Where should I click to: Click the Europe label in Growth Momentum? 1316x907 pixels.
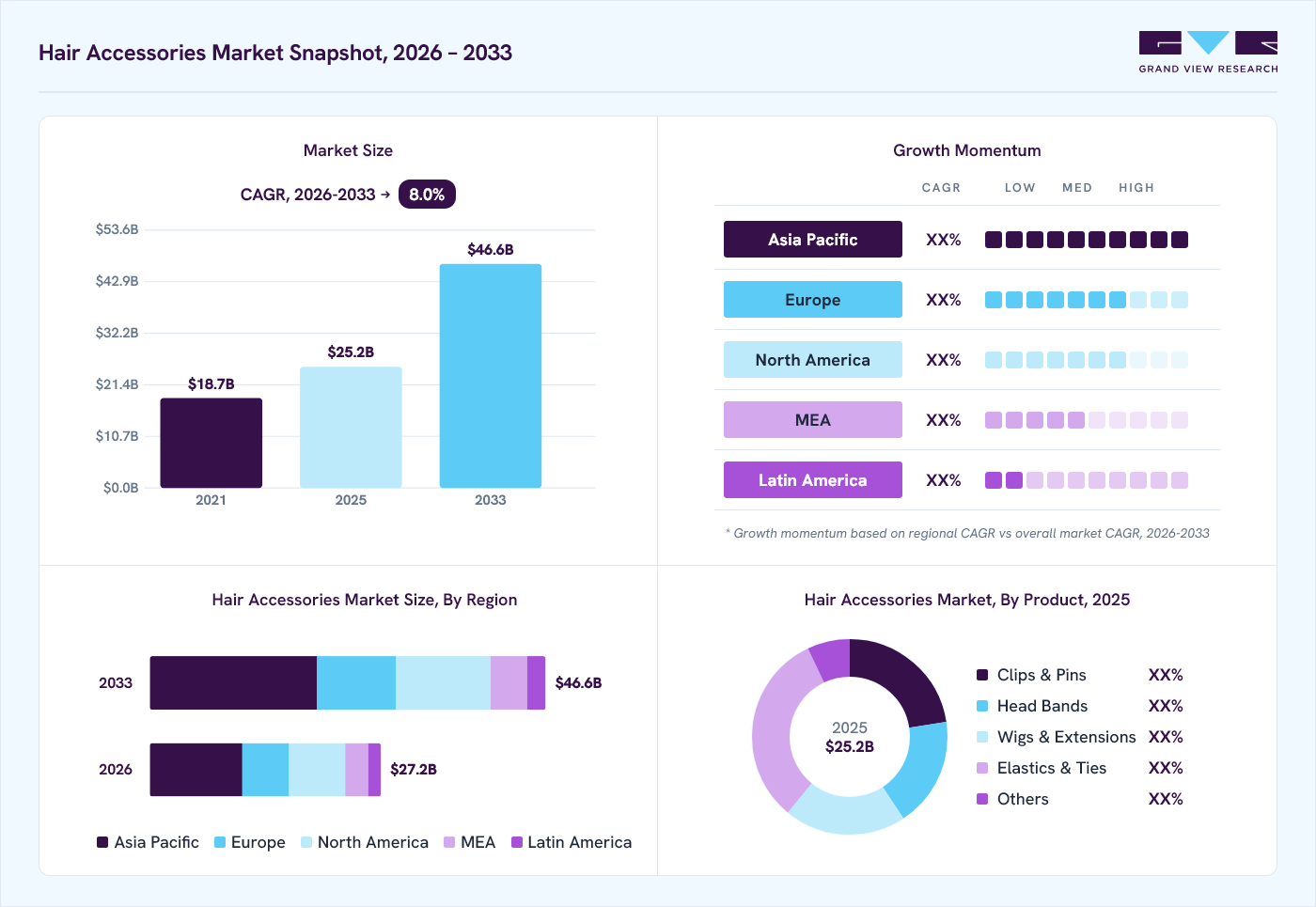coord(813,300)
